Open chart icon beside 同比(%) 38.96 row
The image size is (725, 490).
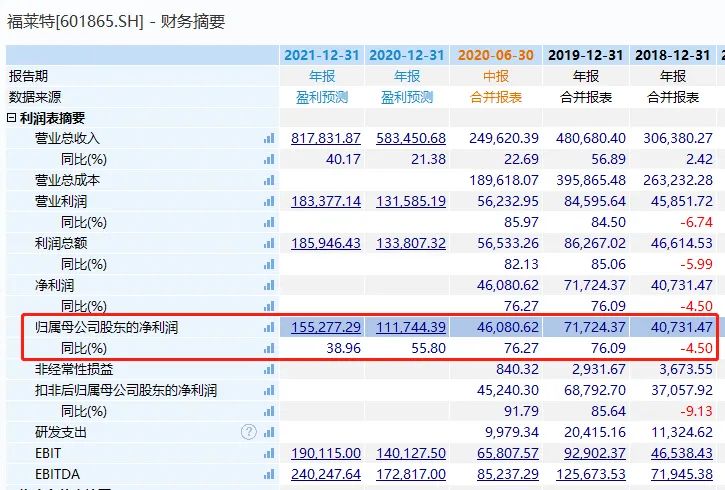point(269,348)
